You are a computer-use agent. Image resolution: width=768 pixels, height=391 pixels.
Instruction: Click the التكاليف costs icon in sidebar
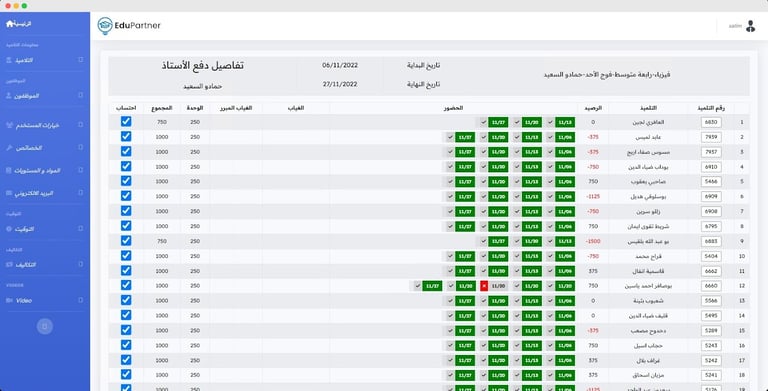[8, 265]
